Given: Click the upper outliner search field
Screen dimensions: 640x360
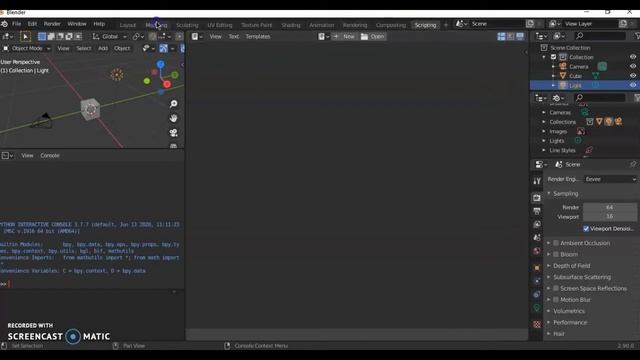Looking at the screenshot, I should coord(600,36).
